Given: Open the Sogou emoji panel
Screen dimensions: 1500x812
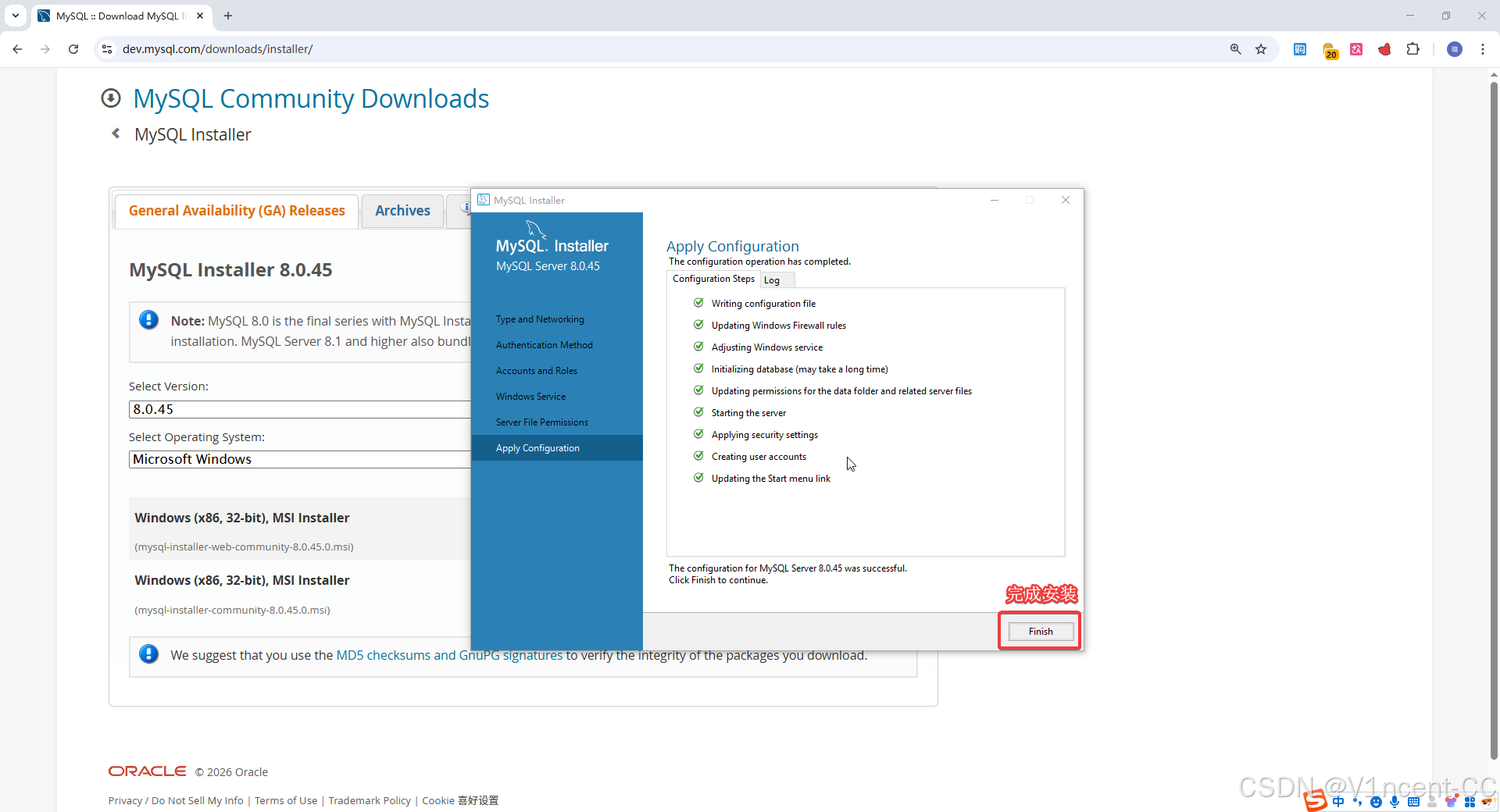Looking at the screenshot, I should pos(1376,802).
